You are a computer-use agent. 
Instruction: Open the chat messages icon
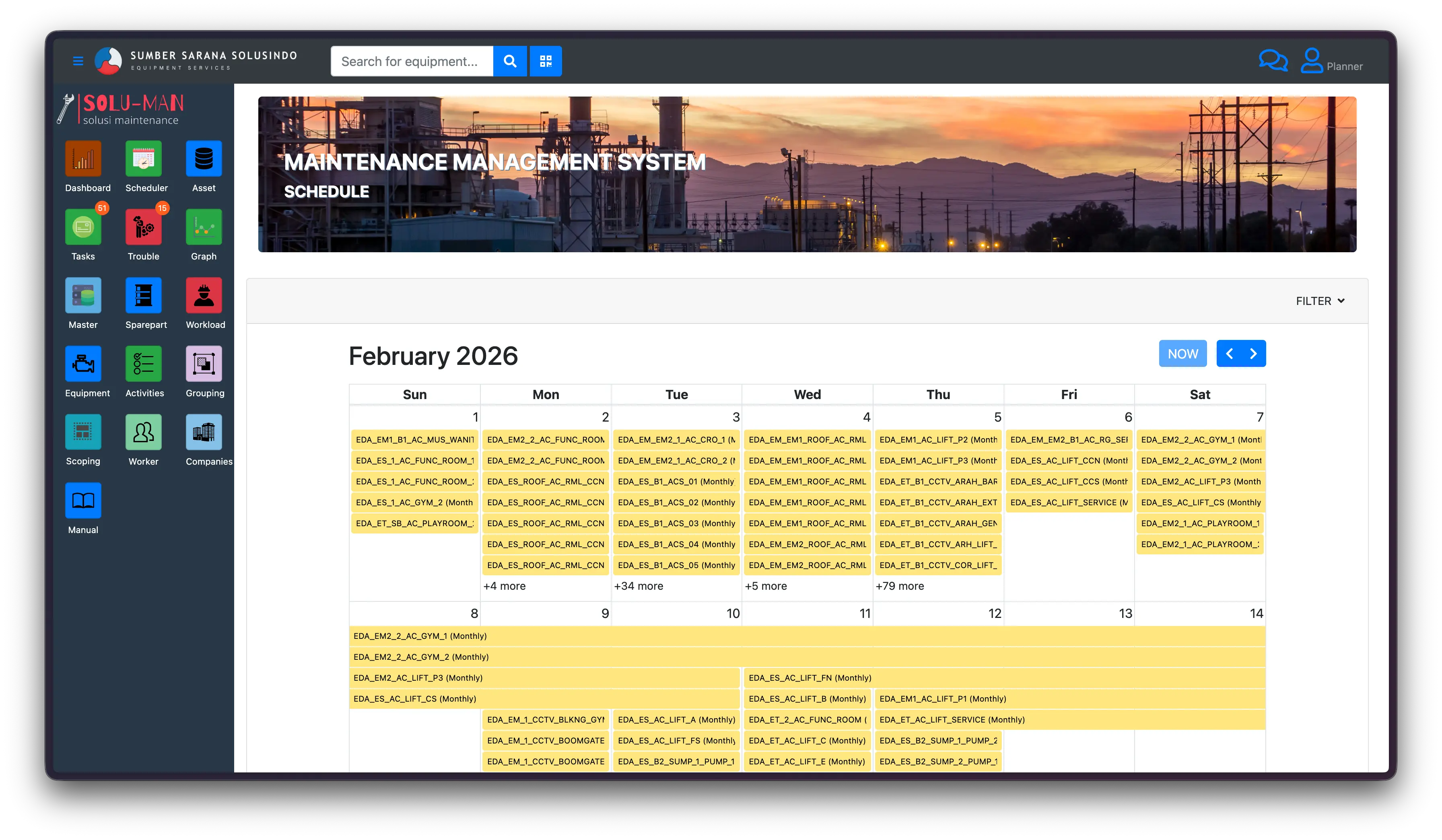click(1273, 61)
